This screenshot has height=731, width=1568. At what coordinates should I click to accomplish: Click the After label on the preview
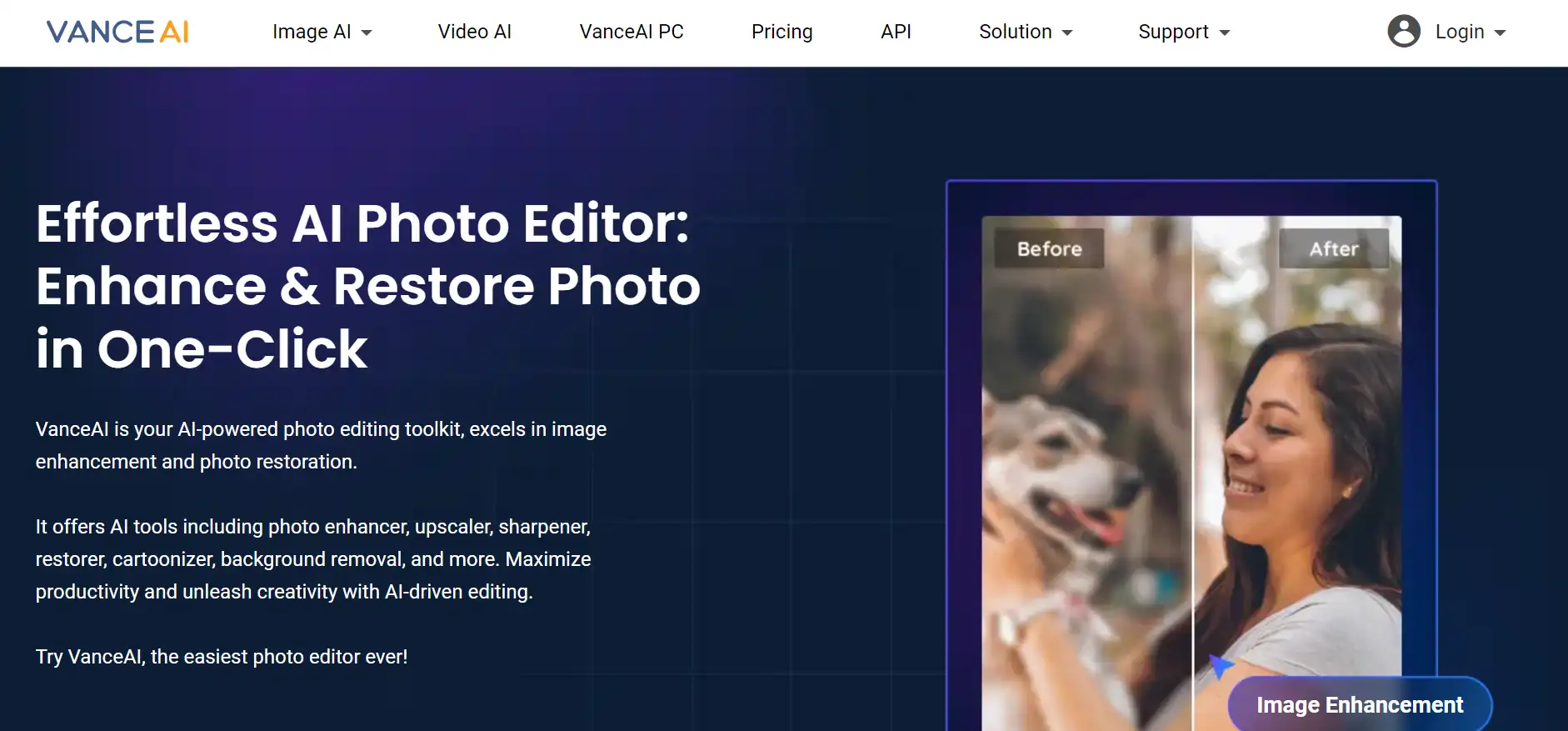1333,248
